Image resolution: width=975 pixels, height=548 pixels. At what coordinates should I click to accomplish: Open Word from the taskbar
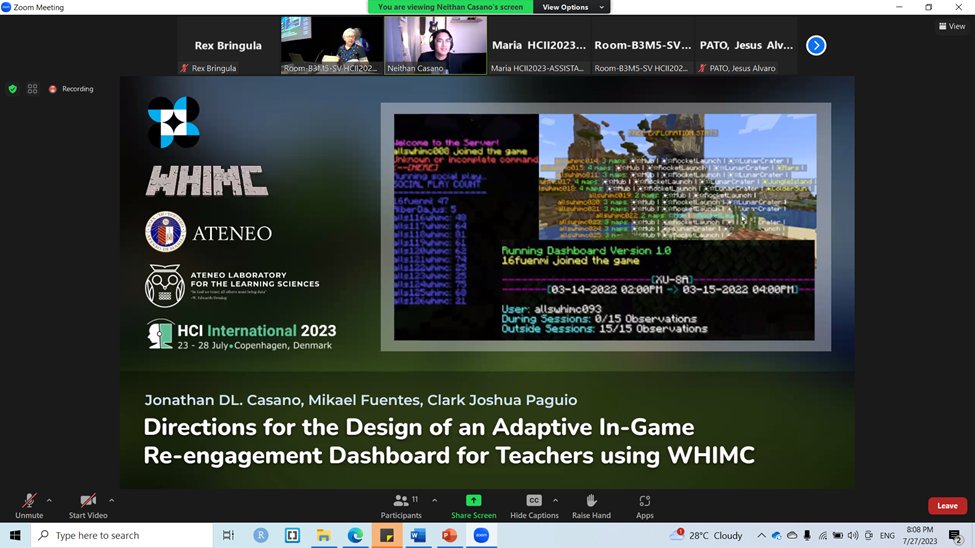coord(418,535)
